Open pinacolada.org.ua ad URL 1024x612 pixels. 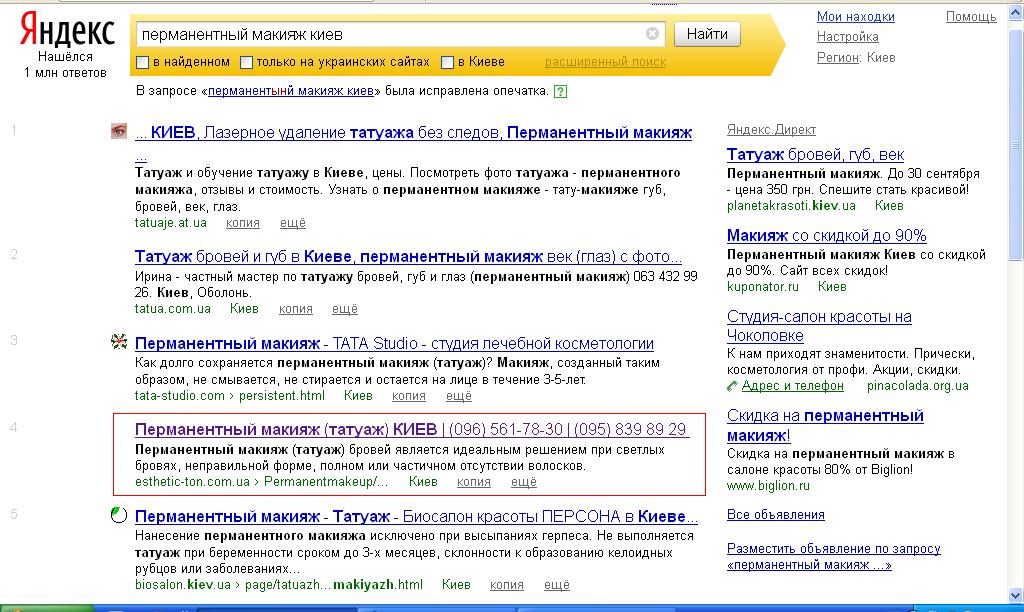(918, 386)
